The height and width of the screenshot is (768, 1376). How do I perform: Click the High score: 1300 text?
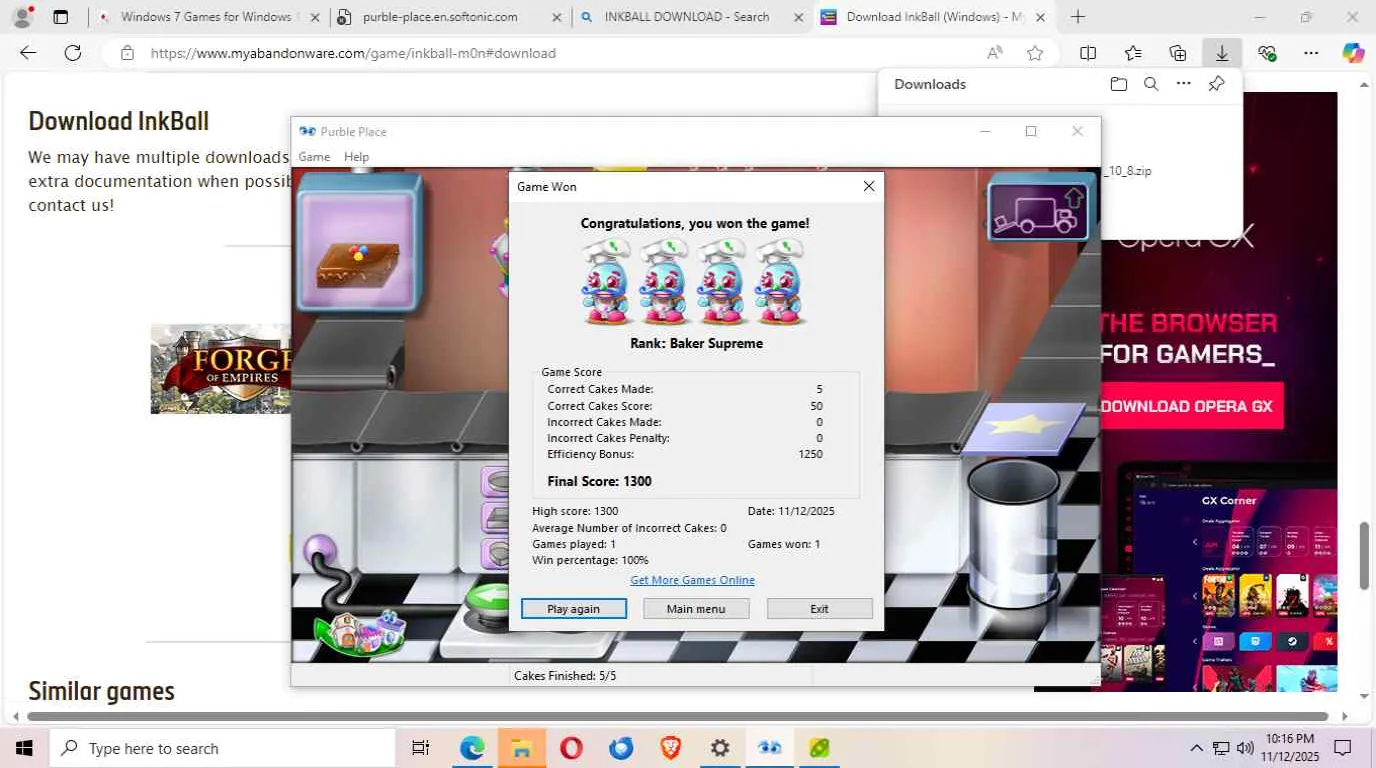[575, 511]
